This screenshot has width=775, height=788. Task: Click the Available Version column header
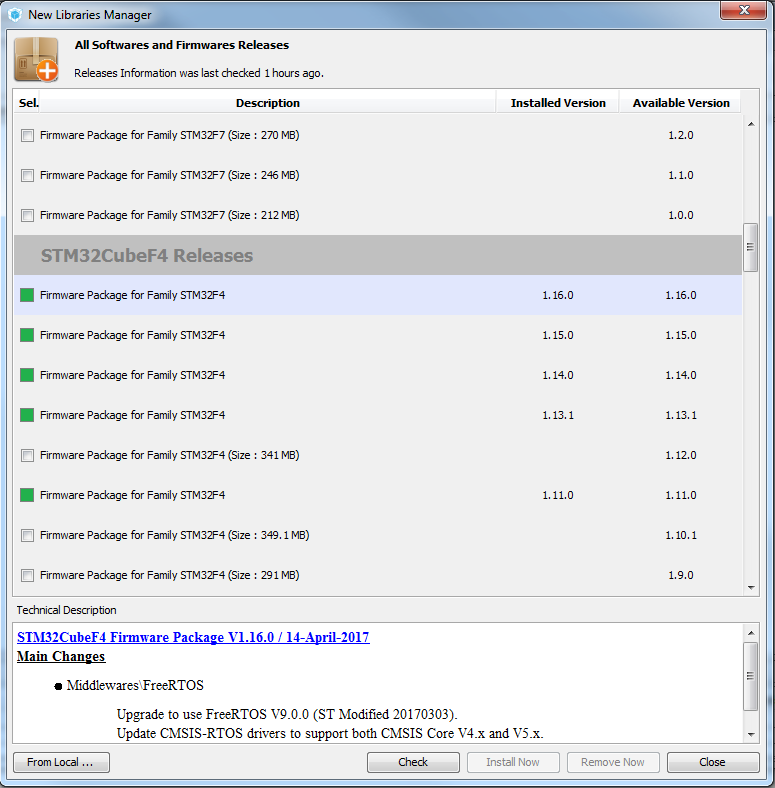pos(681,103)
